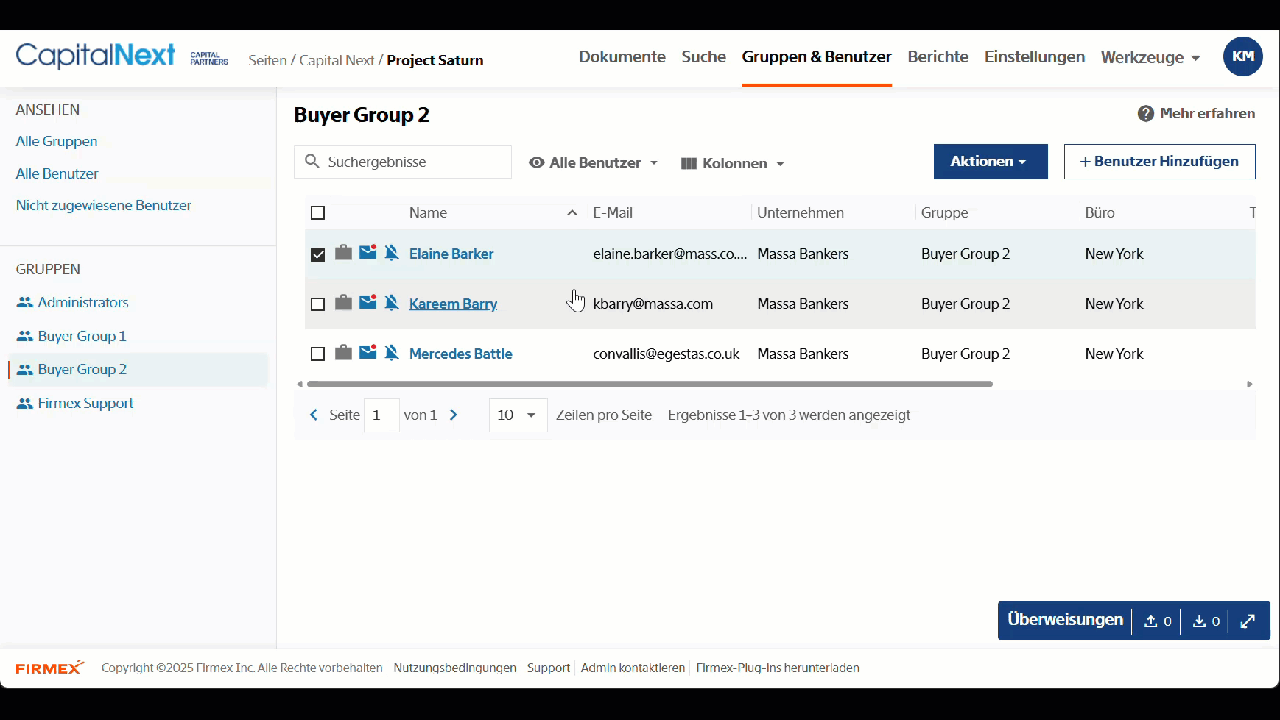Click mail envelope icon in Elaine Barker row
The image size is (1280, 720).
coord(368,252)
